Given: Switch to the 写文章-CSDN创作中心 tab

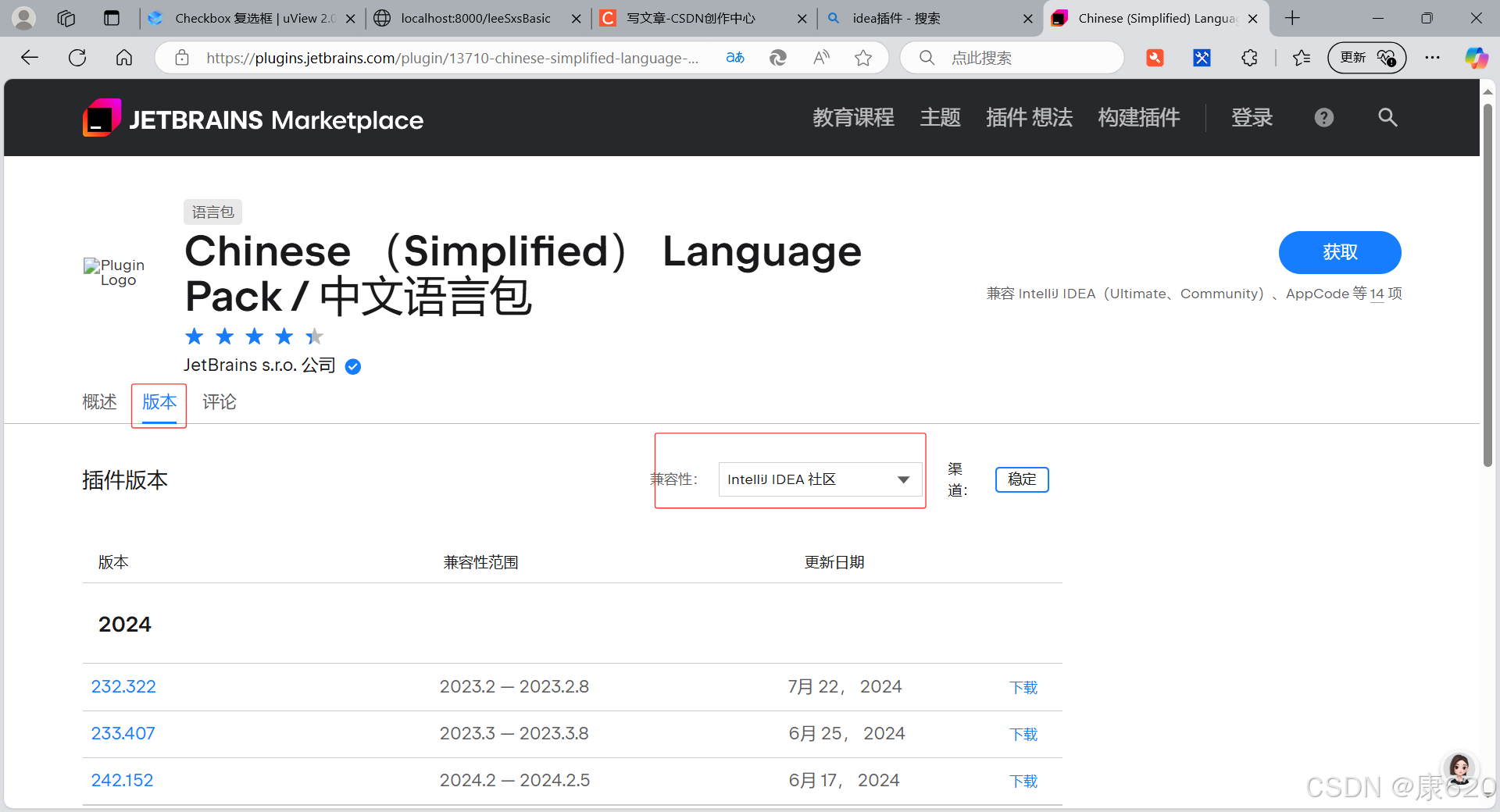Looking at the screenshot, I should pos(703,18).
